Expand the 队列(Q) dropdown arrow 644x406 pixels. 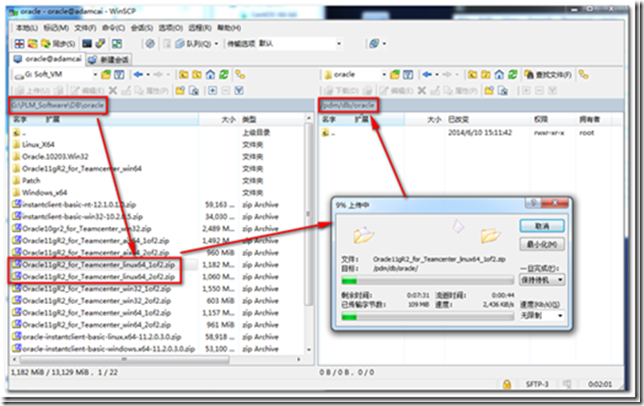tap(216, 44)
